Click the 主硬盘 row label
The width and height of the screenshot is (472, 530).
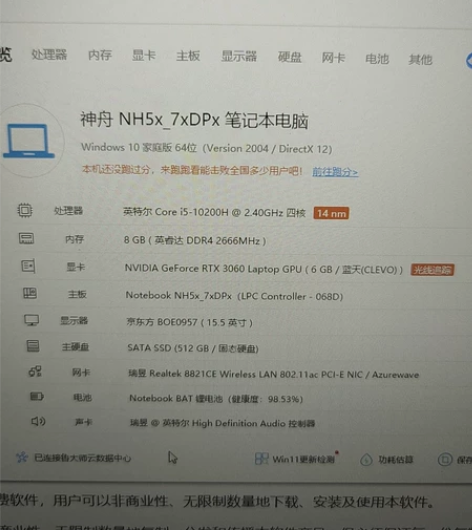pyautogui.click(x=75, y=347)
